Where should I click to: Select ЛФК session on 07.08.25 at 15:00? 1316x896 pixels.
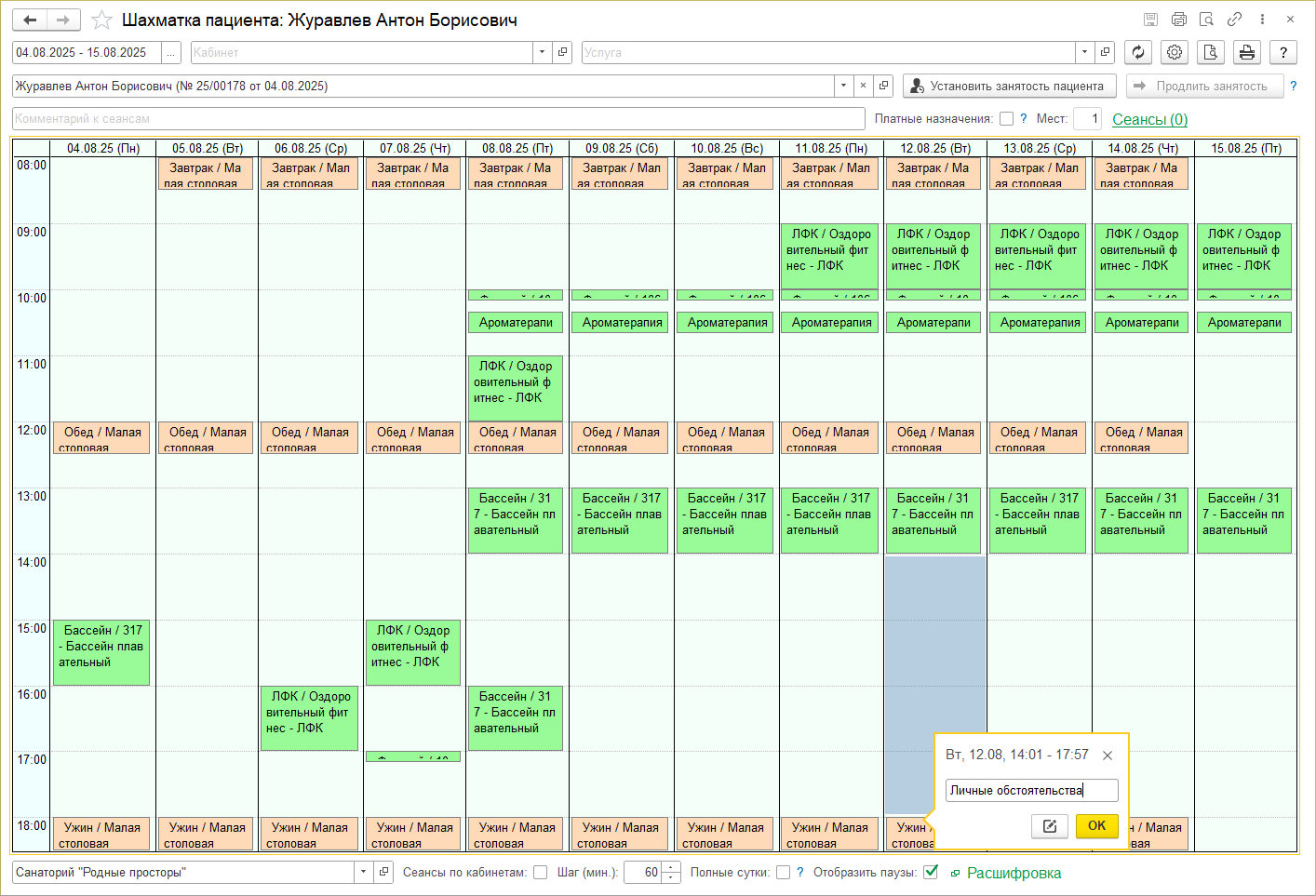pos(413,653)
